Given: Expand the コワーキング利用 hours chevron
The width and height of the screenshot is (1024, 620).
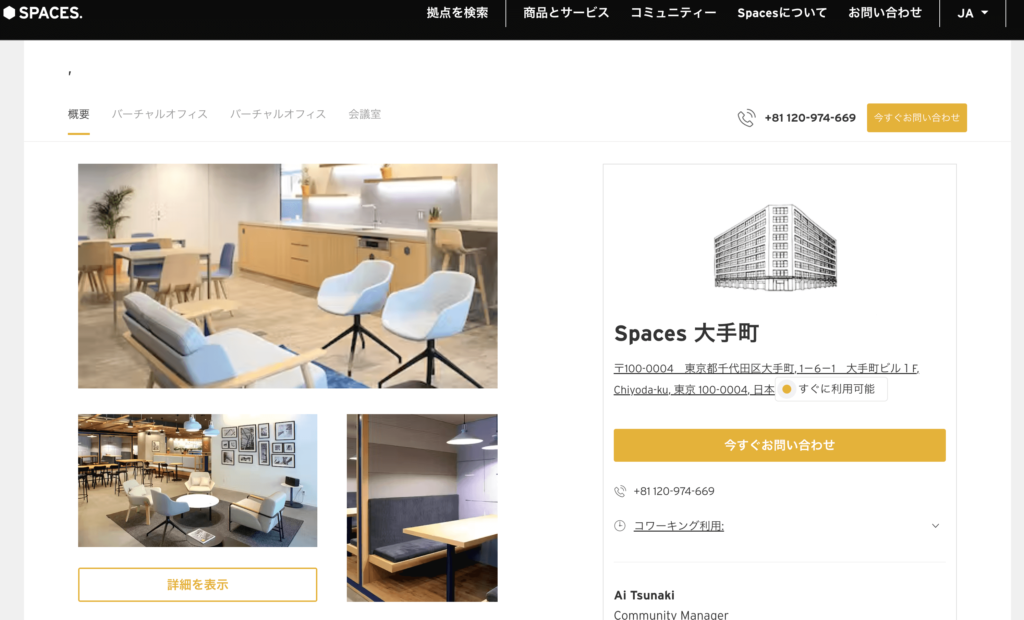Looking at the screenshot, I should [x=935, y=526].
